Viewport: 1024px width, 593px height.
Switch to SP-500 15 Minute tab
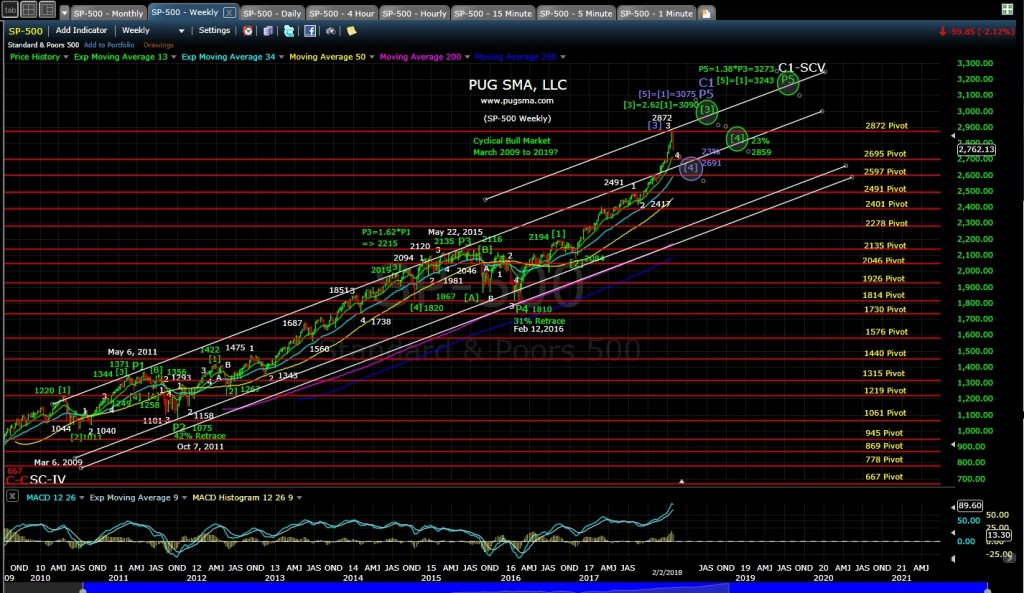click(492, 13)
